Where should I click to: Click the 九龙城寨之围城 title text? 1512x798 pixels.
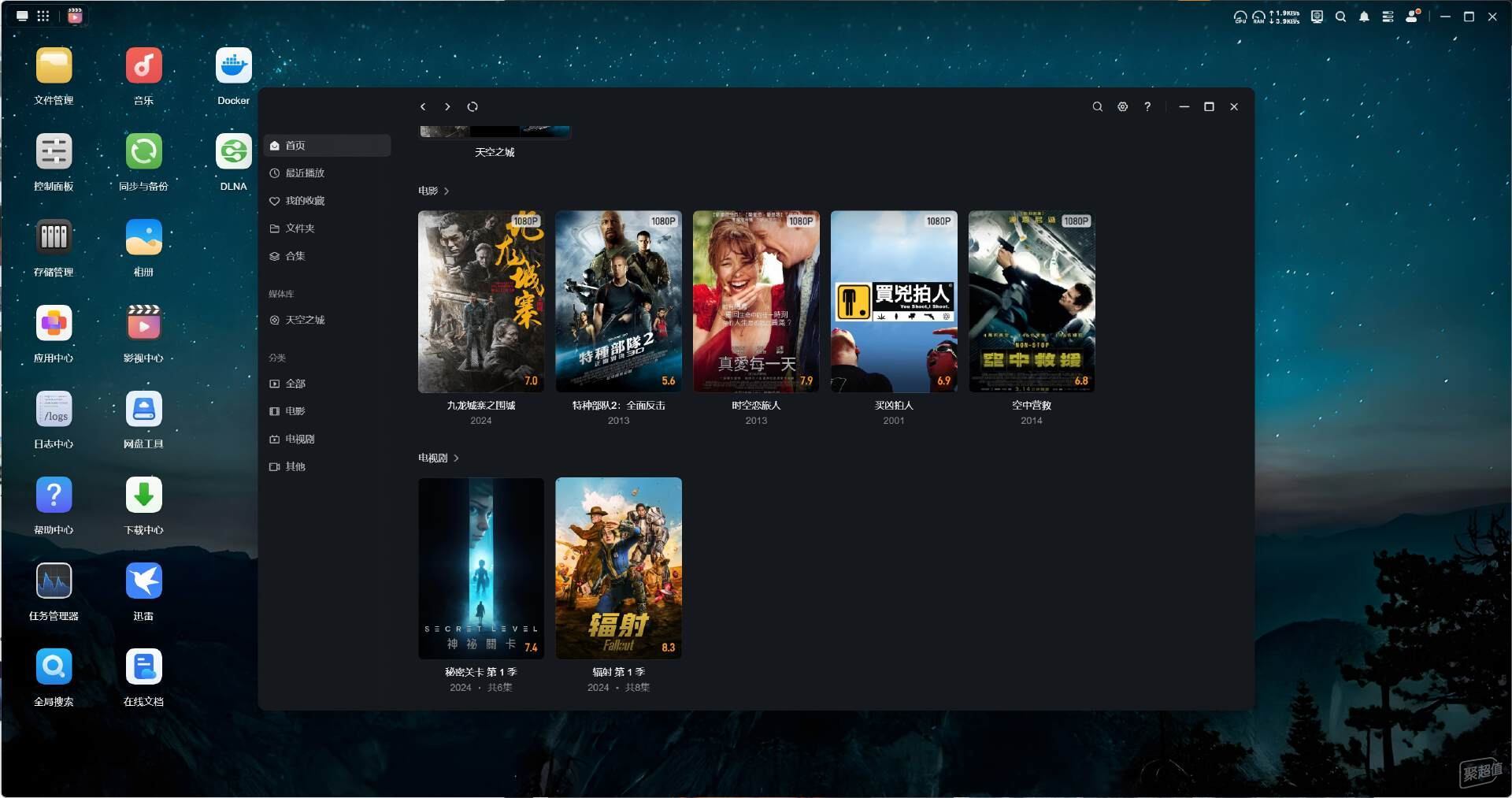[x=481, y=406]
